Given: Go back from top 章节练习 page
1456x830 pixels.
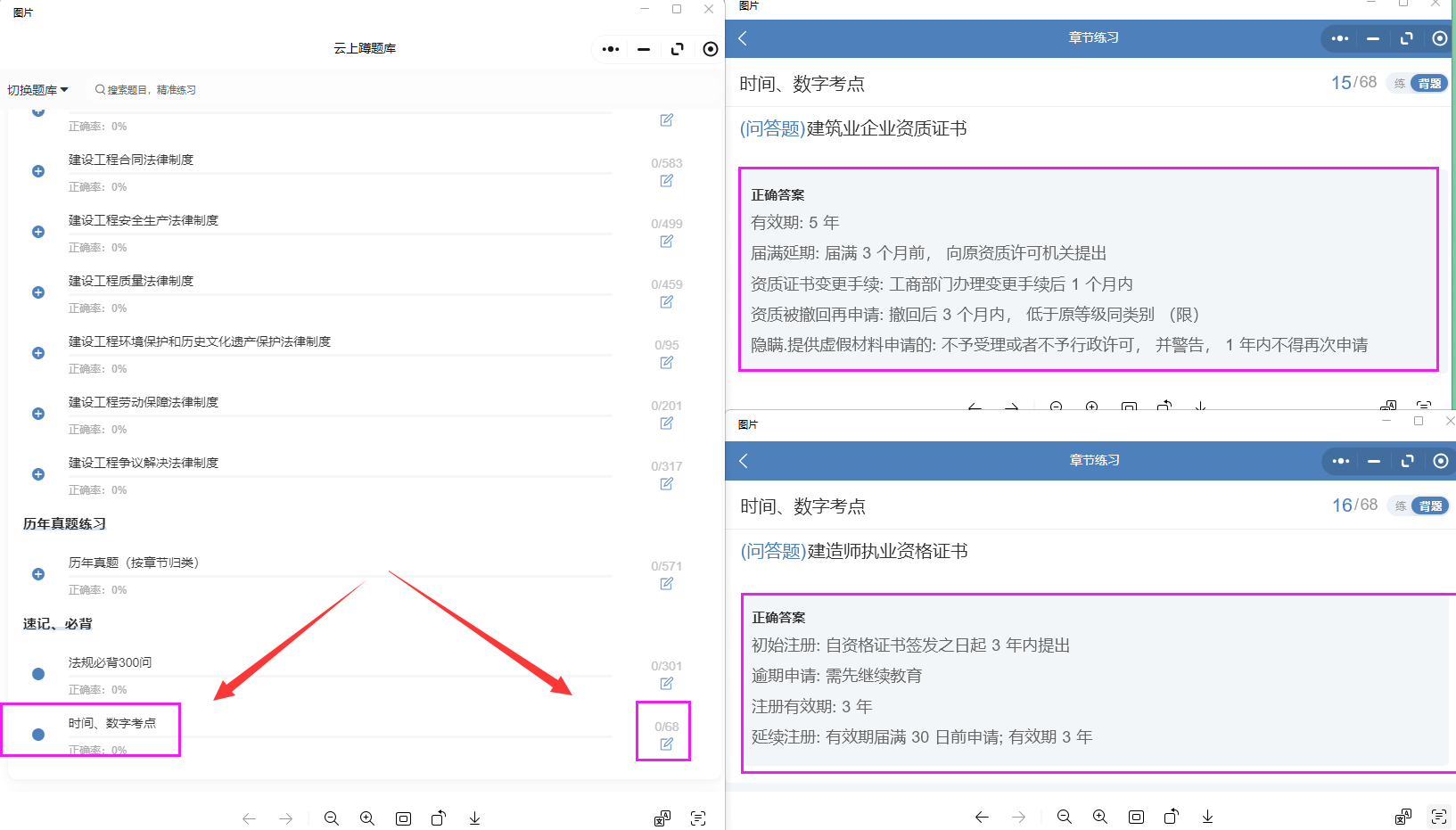Looking at the screenshot, I should click(743, 38).
